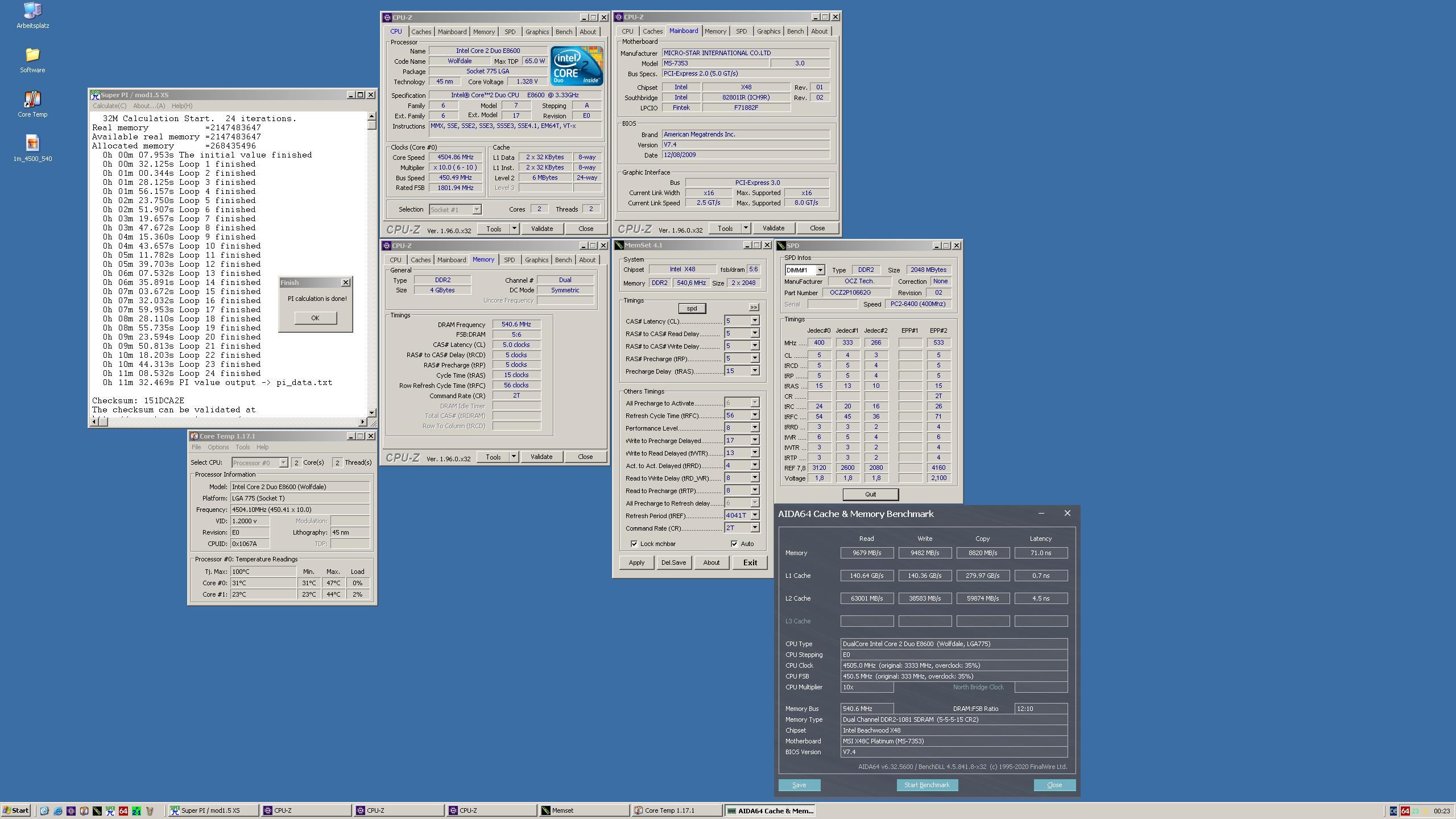Open Calculate(C) menu in Super PI

[x=110, y=106]
